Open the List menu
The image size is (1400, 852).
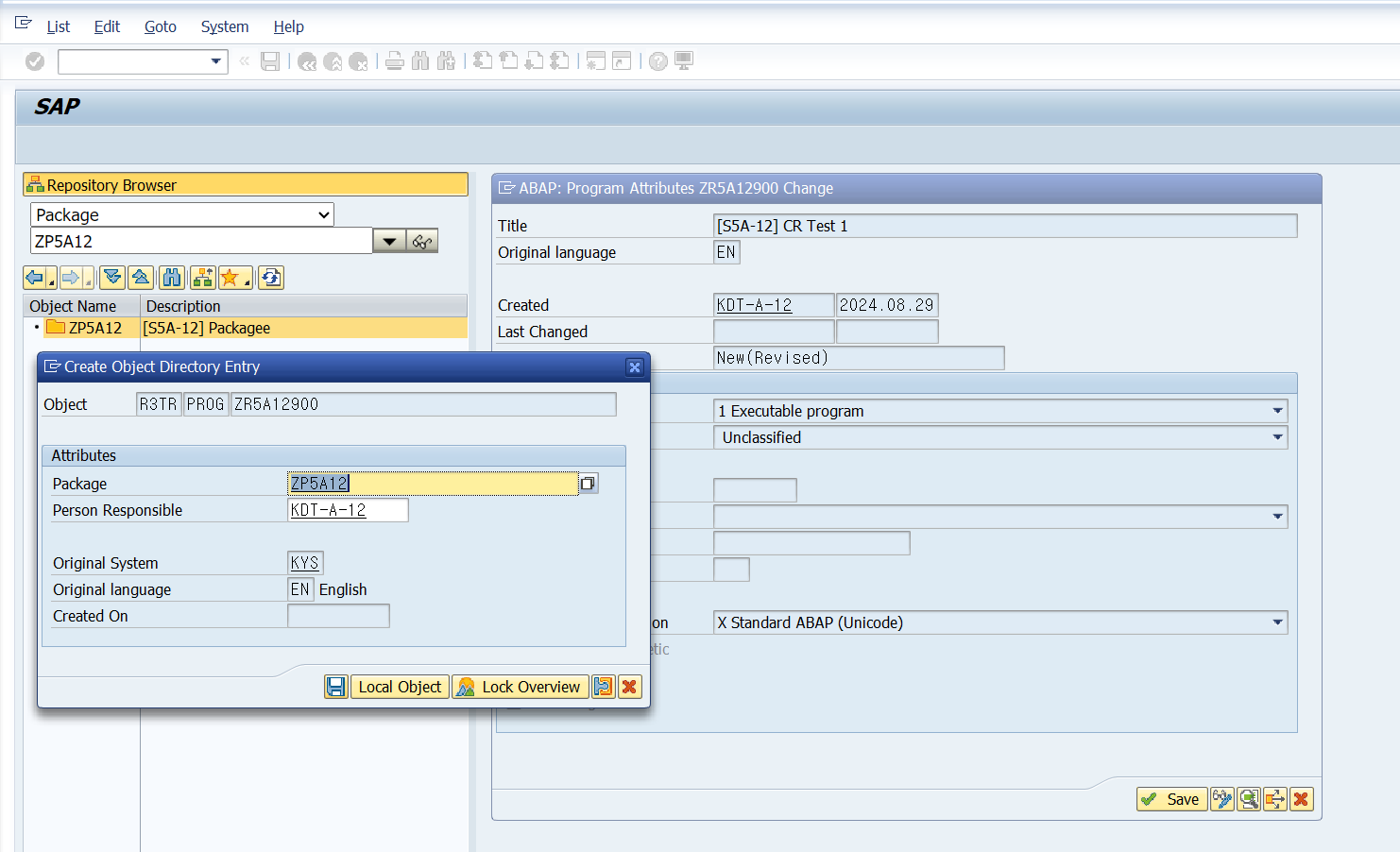click(x=59, y=26)
